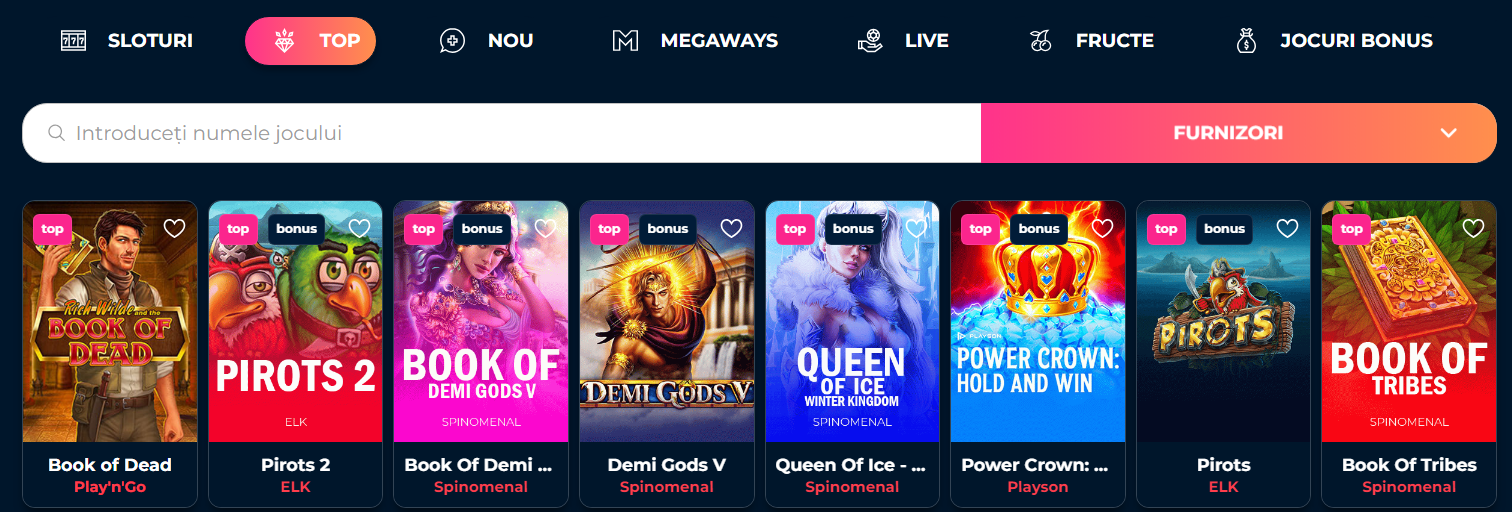Click the Play'nGo provider link
Screen dimensions: 1512x512
pos(110,487)
